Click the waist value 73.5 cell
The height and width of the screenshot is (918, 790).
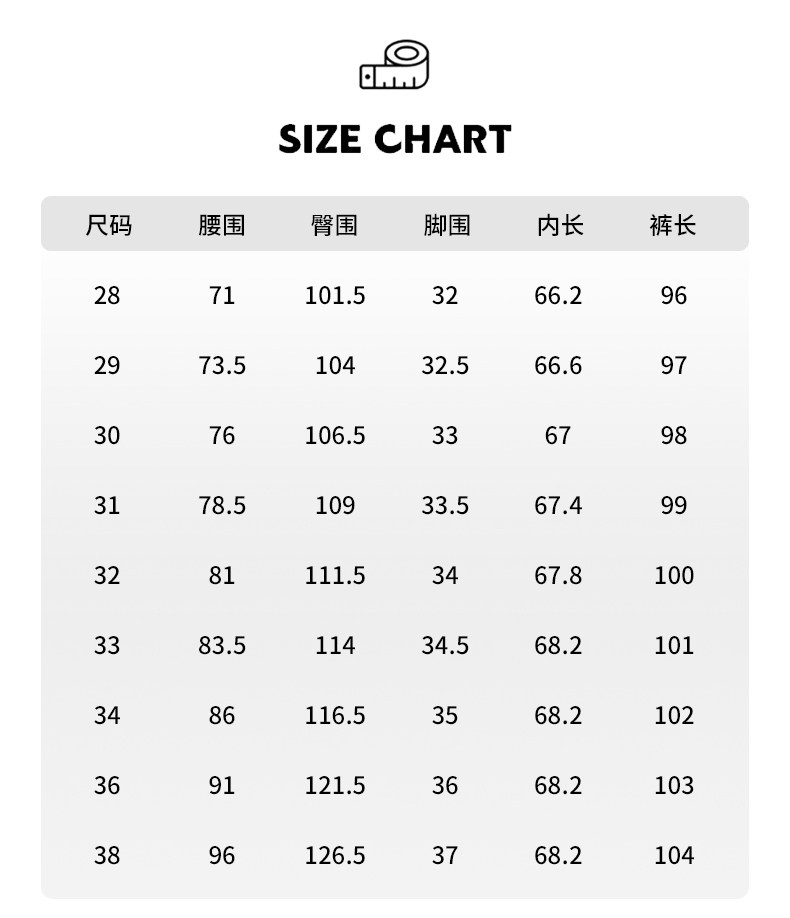point(222,366)
